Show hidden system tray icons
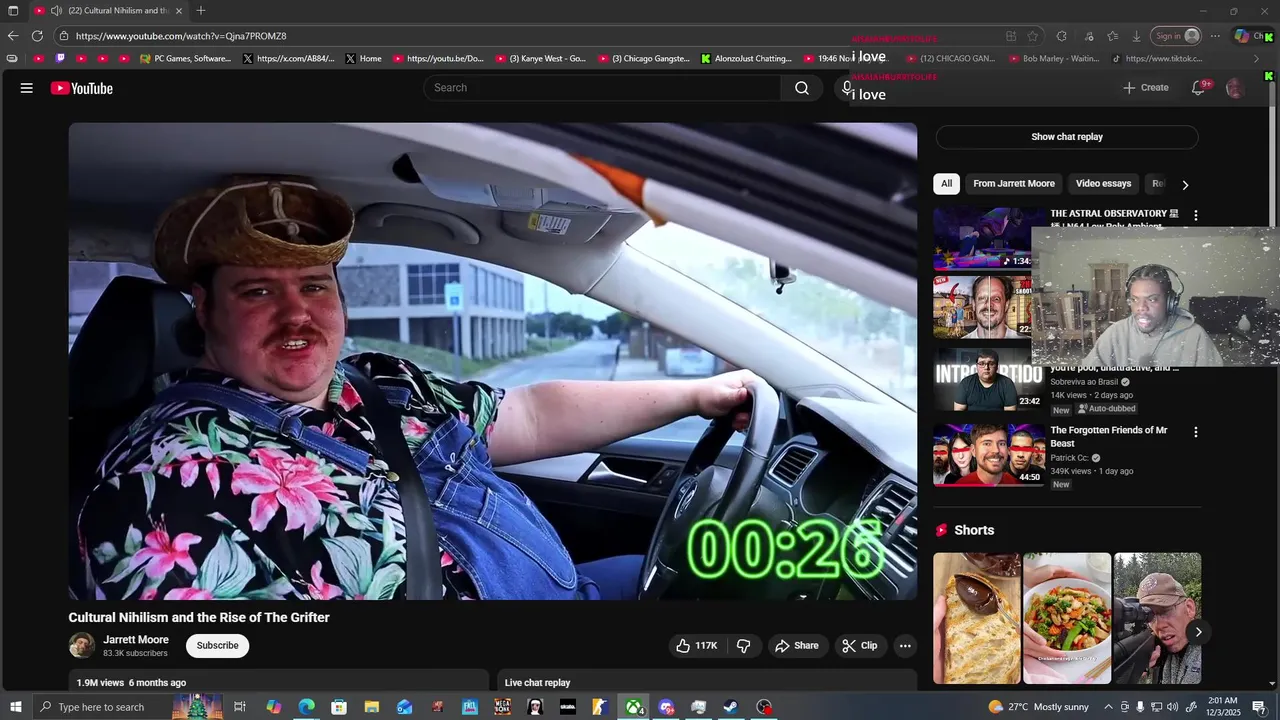 (1107, 707)
